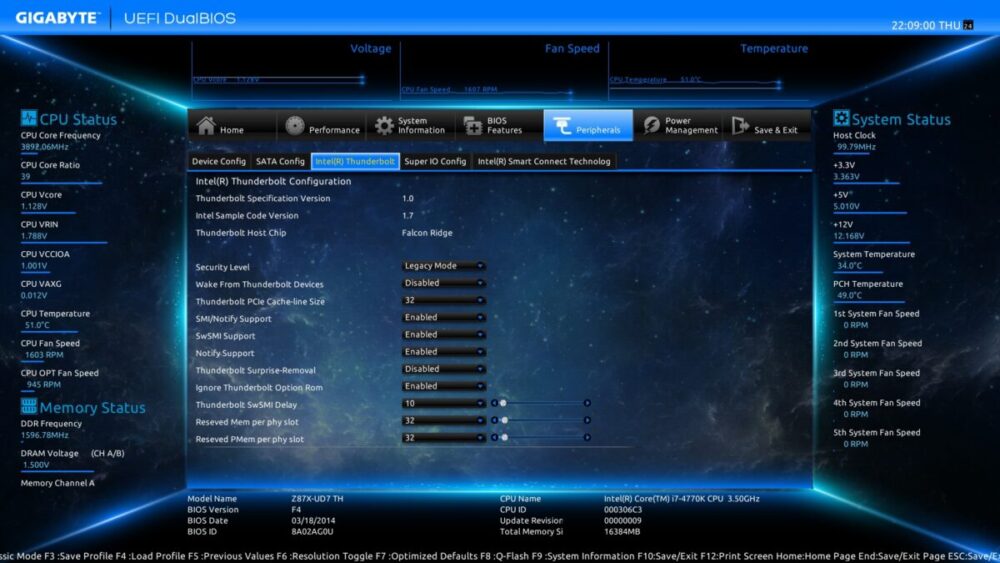
Task: Open the Performance menu
Action: [x=321, y=125]
